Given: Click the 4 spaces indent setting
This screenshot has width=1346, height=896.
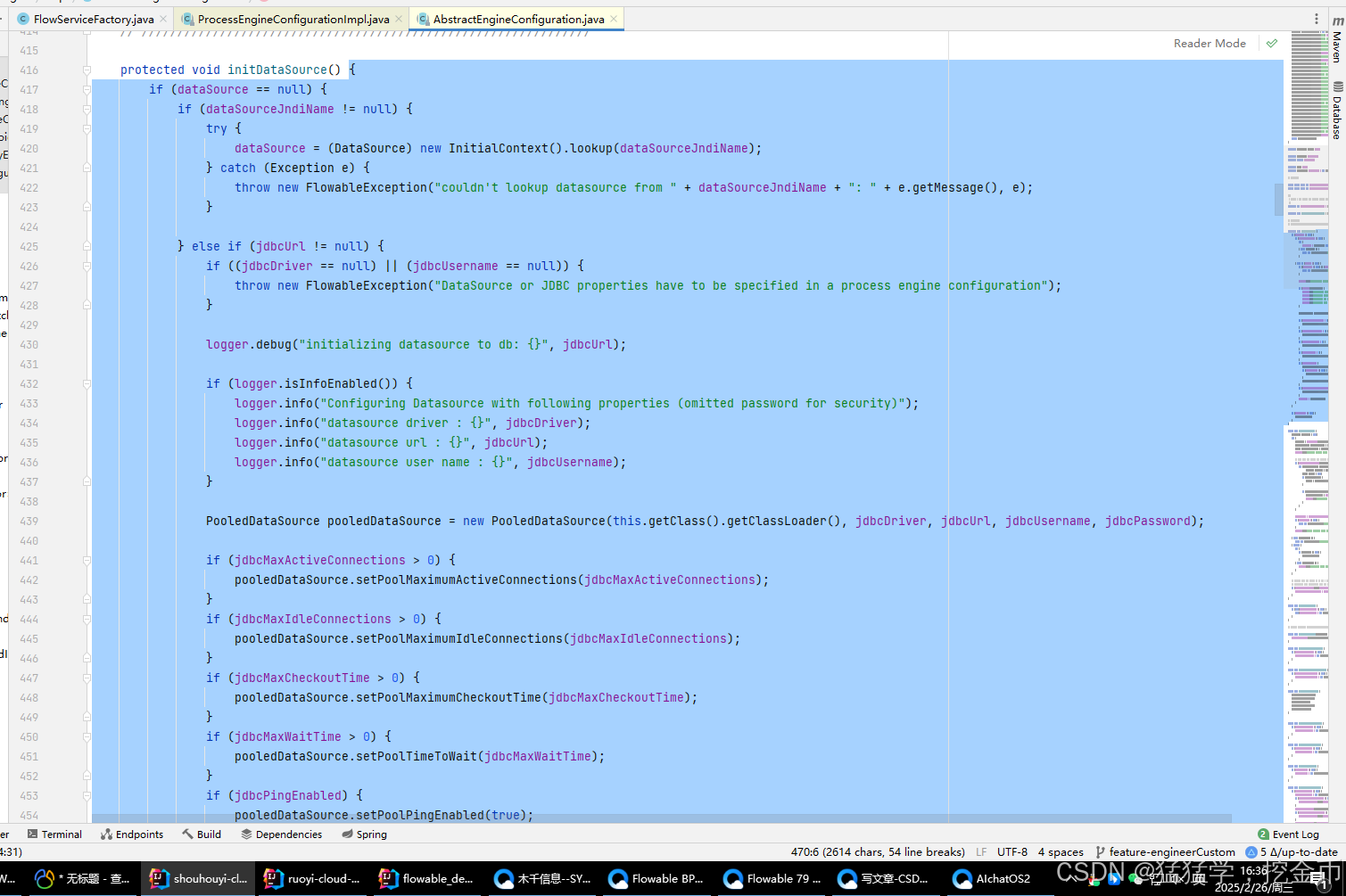Looking at the screenshot, I should tap(1061, 851).
